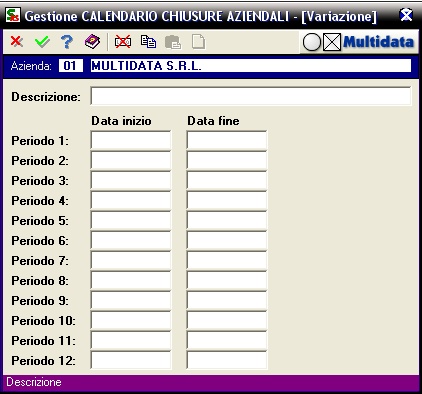
Task: Click Periodo 10 Data inizio field
Action: [131, 320]
